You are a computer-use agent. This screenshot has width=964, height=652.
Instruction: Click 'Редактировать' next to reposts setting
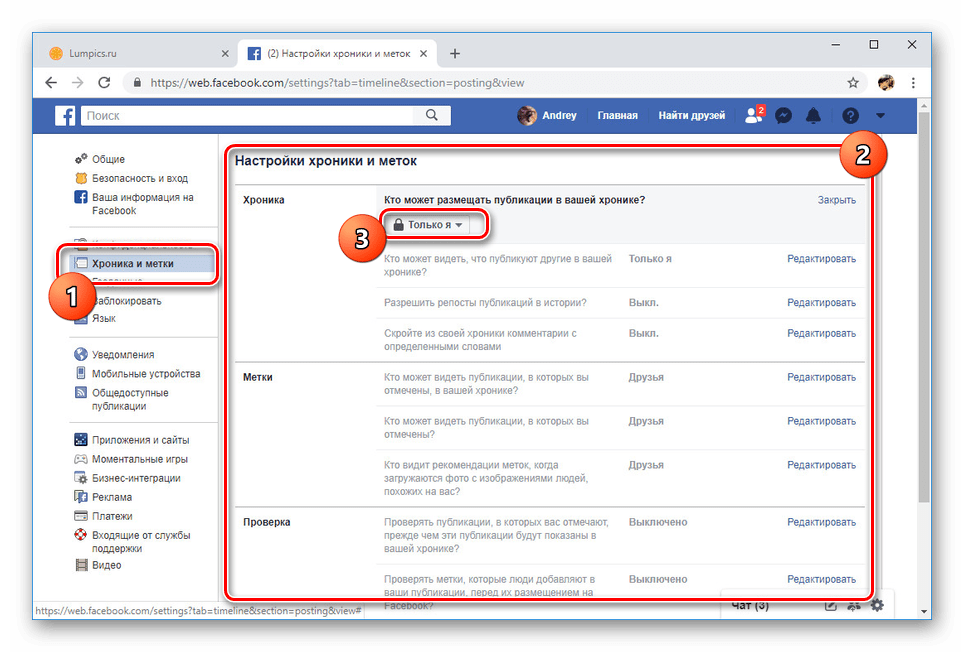coord(822,302)
